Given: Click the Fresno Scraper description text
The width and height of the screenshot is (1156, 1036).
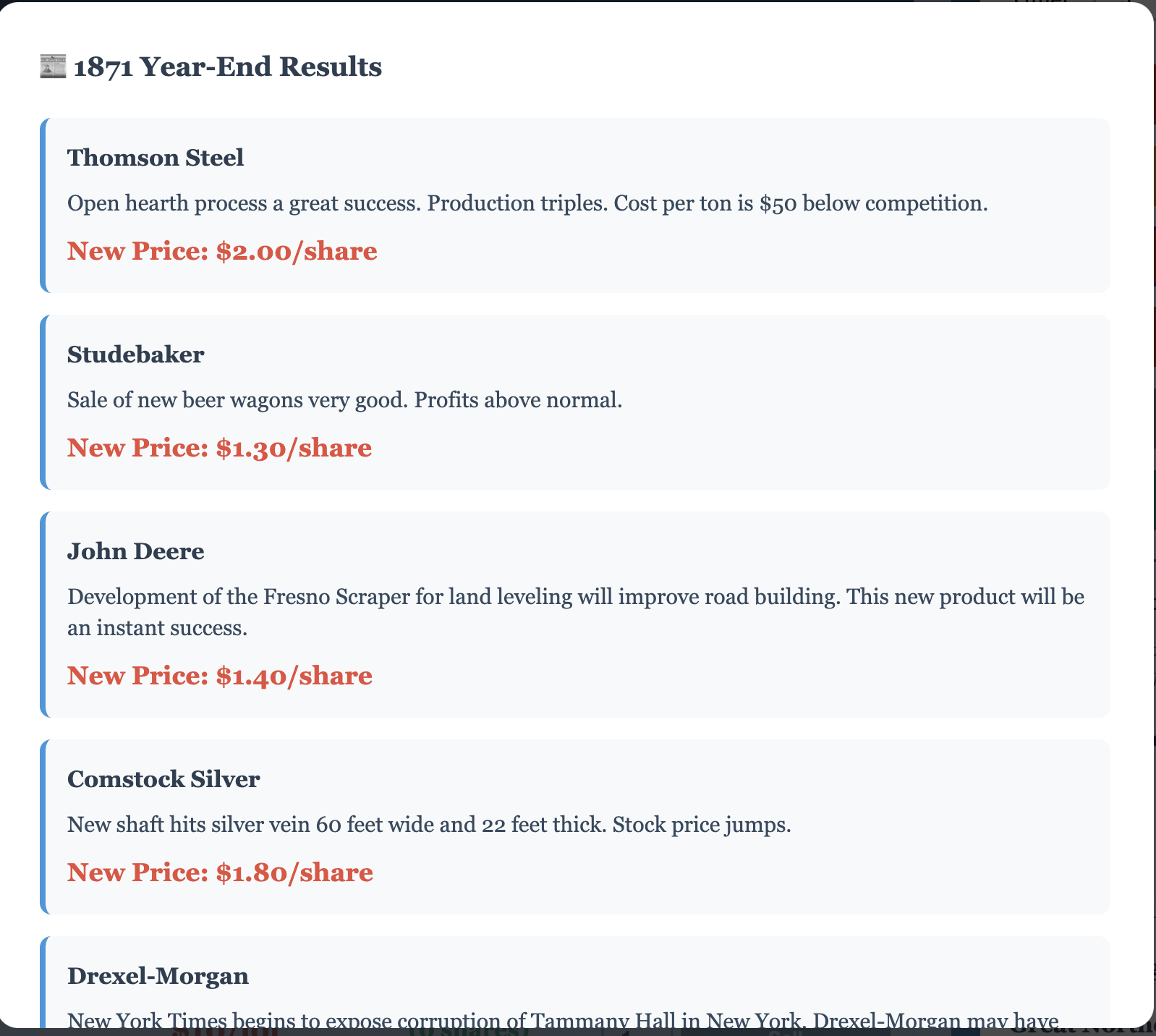Looking at the screenshot, I should [575, 612].
